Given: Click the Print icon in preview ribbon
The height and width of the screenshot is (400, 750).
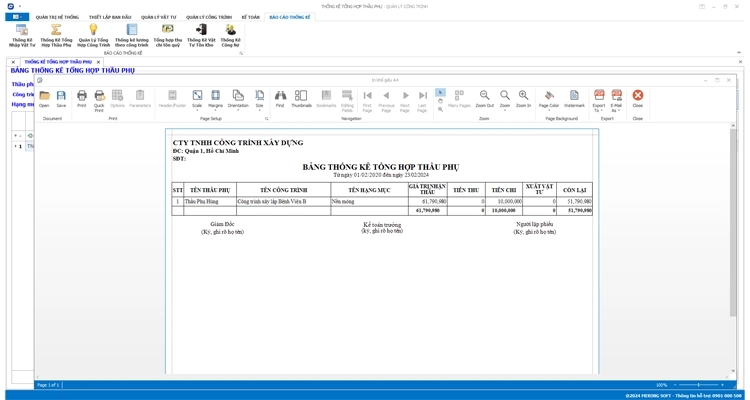Looking at the screenshot, I should pos(82,98).
